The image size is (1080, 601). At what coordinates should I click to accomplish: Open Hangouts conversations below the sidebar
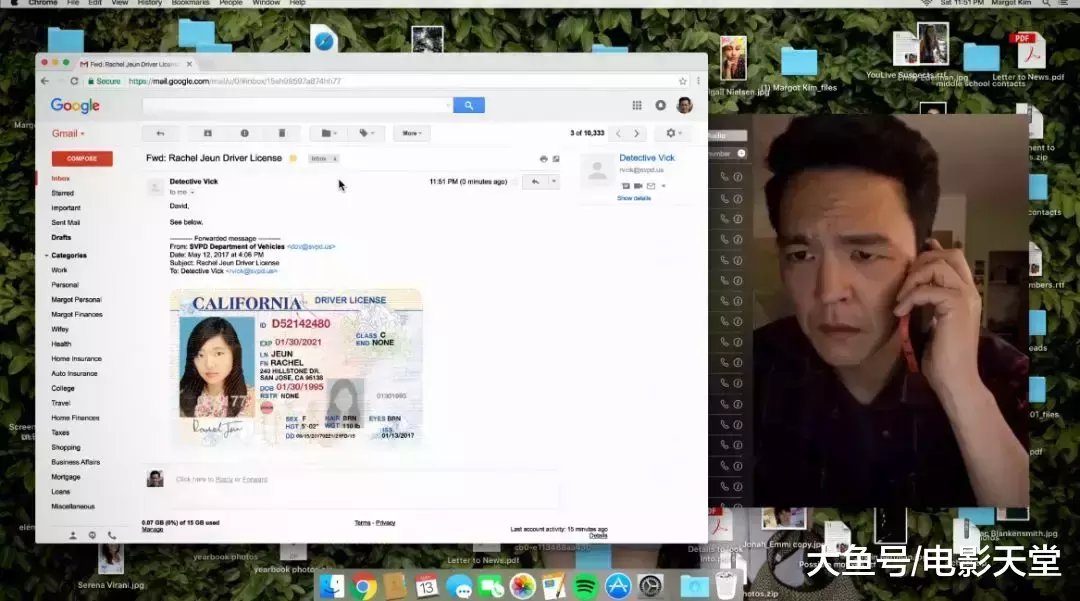[x=92, y=535]
